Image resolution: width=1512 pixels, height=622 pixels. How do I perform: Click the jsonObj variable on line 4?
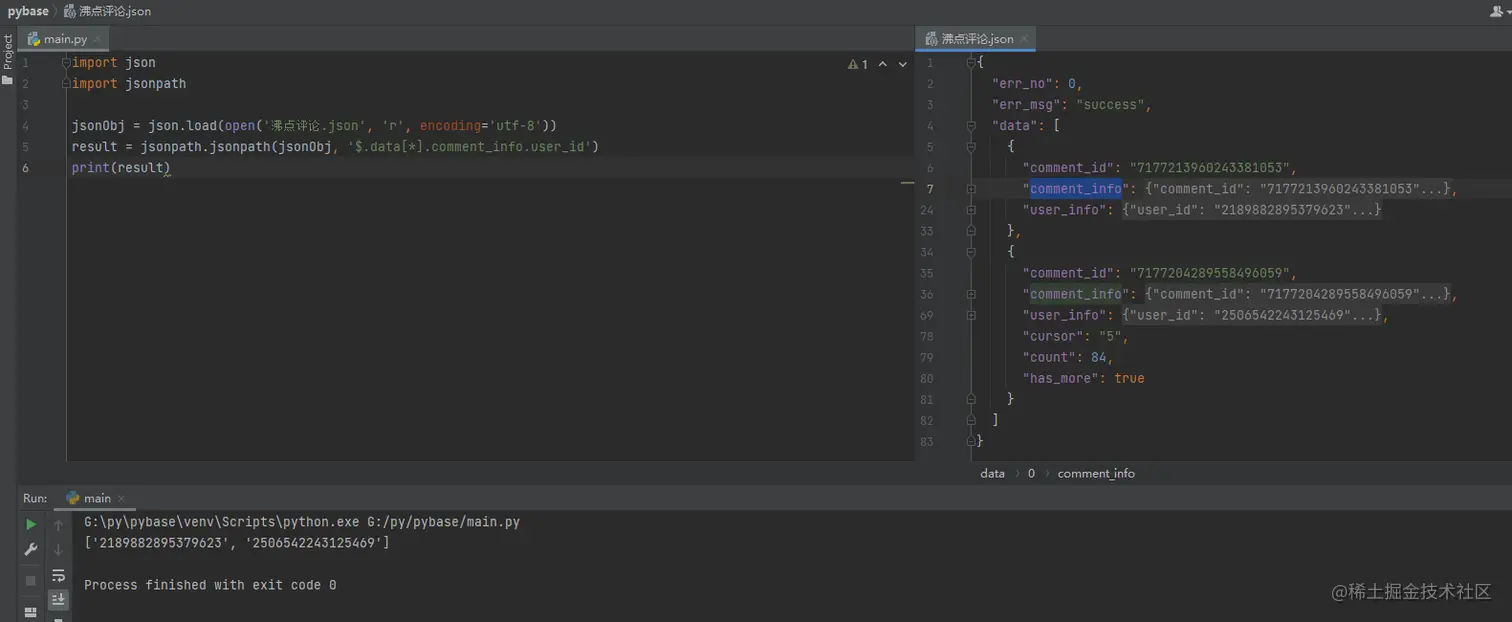coord(98,126)
